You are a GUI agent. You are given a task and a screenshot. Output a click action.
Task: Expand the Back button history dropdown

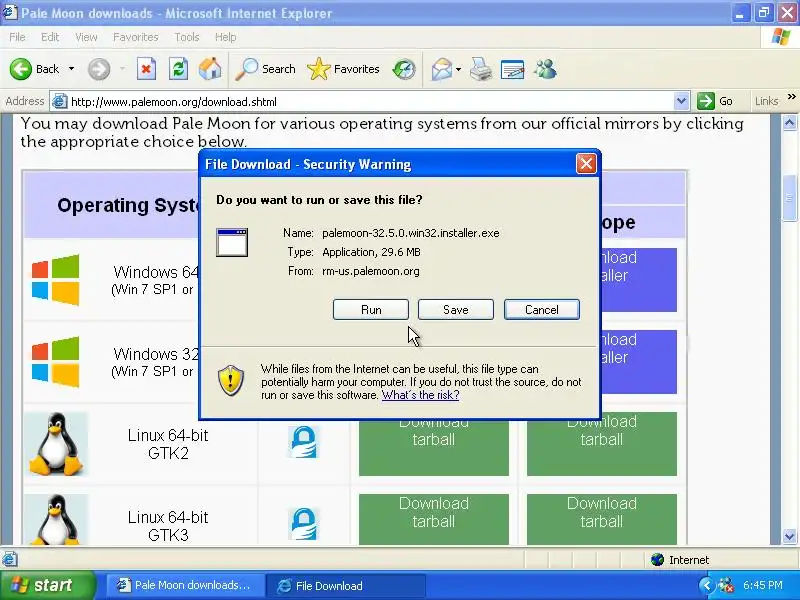(71, 69)
